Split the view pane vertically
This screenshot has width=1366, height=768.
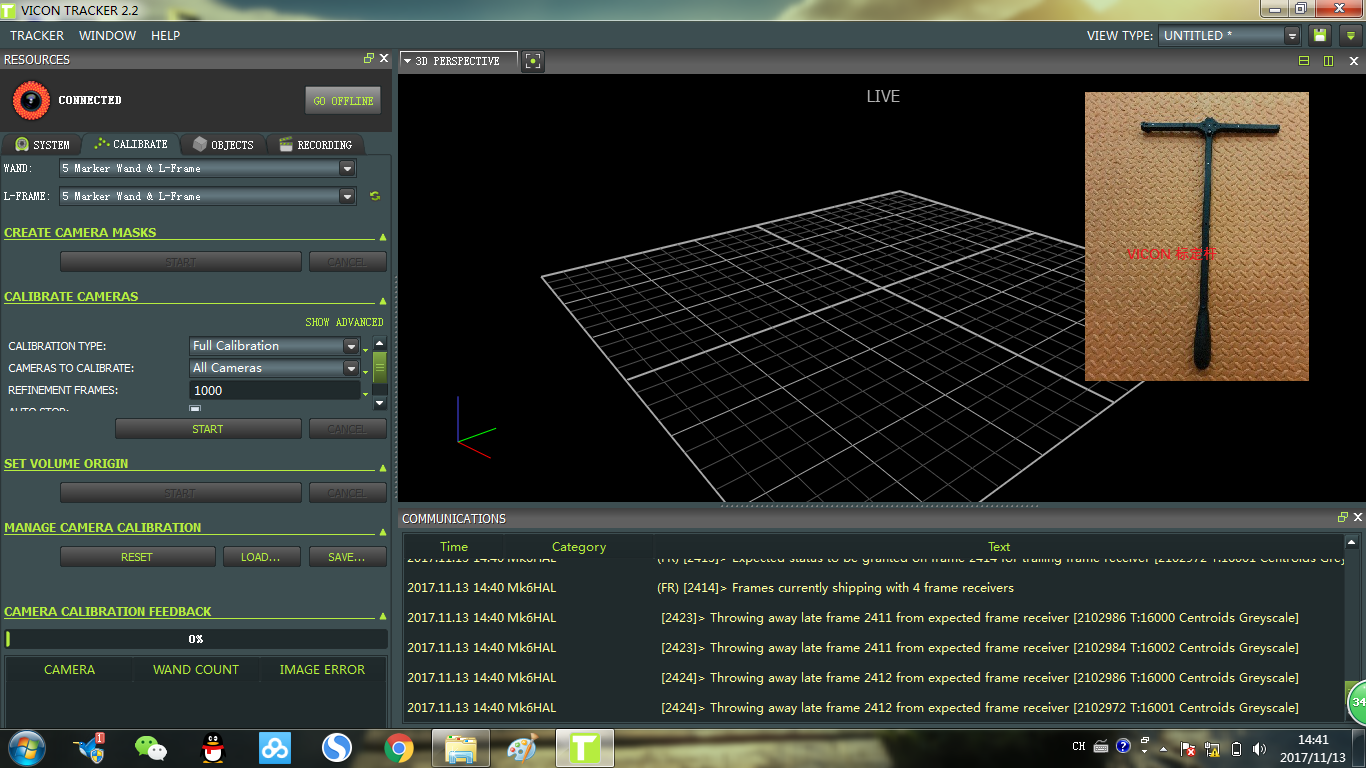1328,61
